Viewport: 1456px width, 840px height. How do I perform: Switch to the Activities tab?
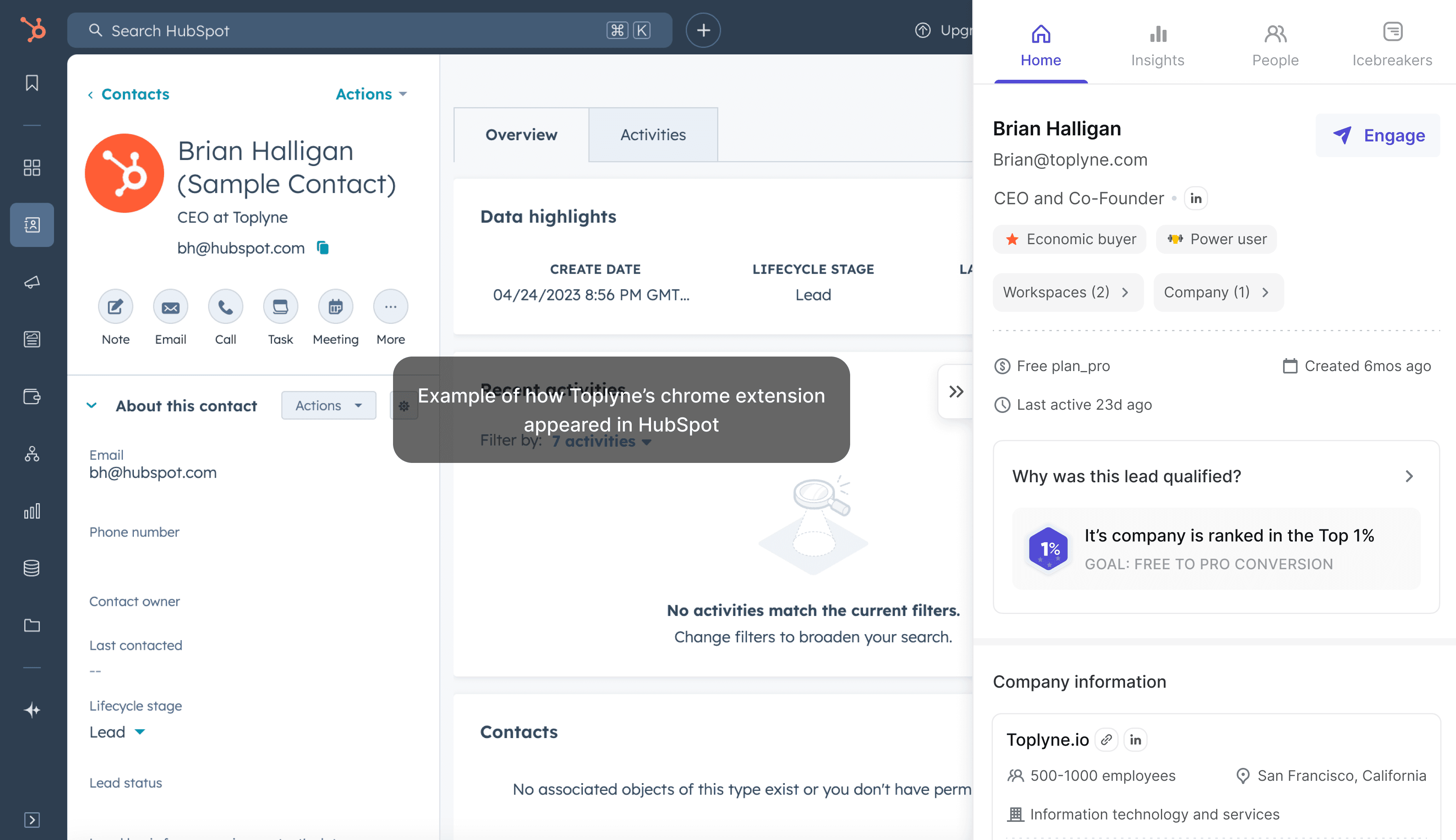pos(653,135)
